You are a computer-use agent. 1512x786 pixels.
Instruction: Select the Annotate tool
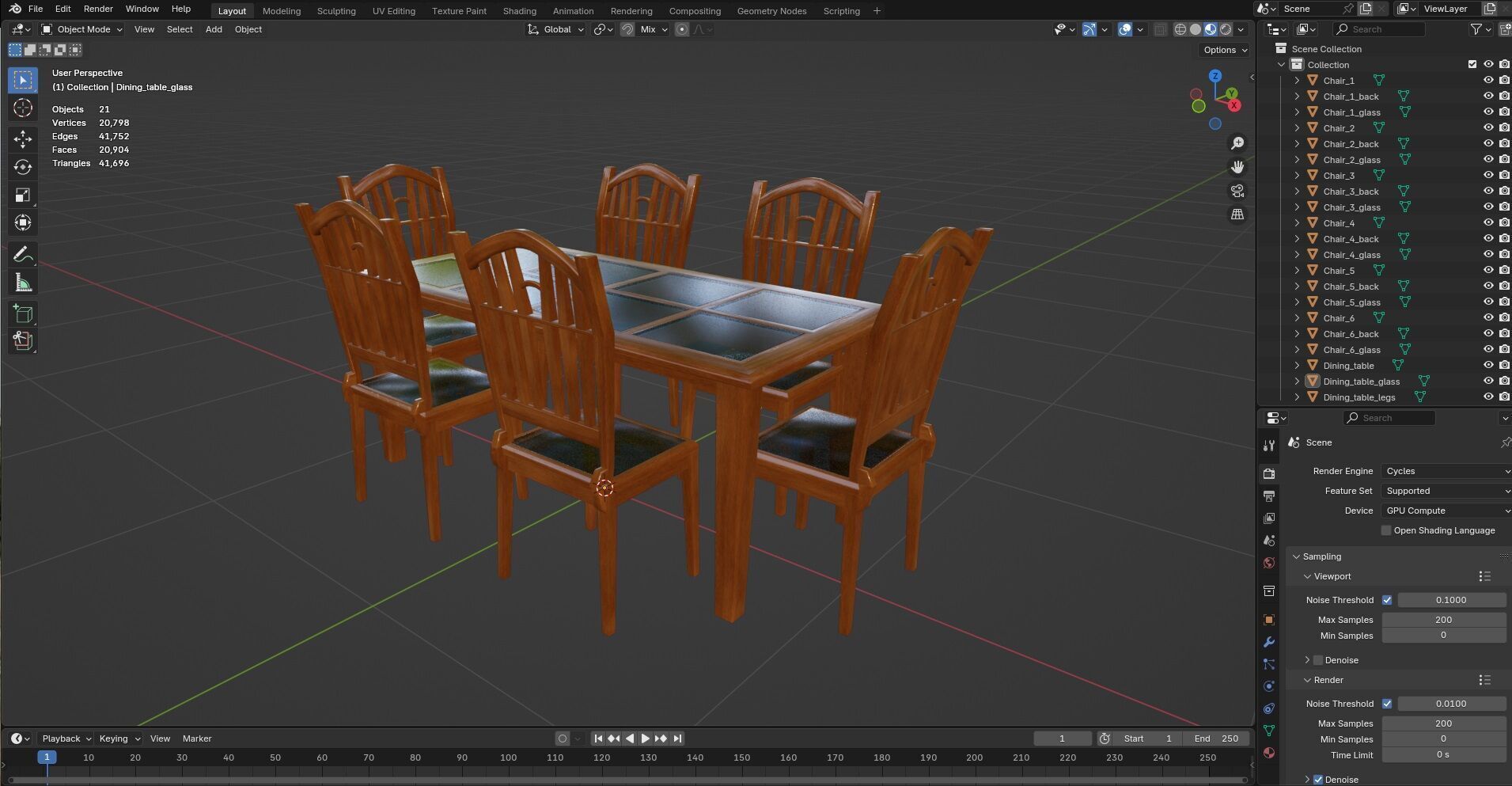pyautogui.click(x=23, y=255)
